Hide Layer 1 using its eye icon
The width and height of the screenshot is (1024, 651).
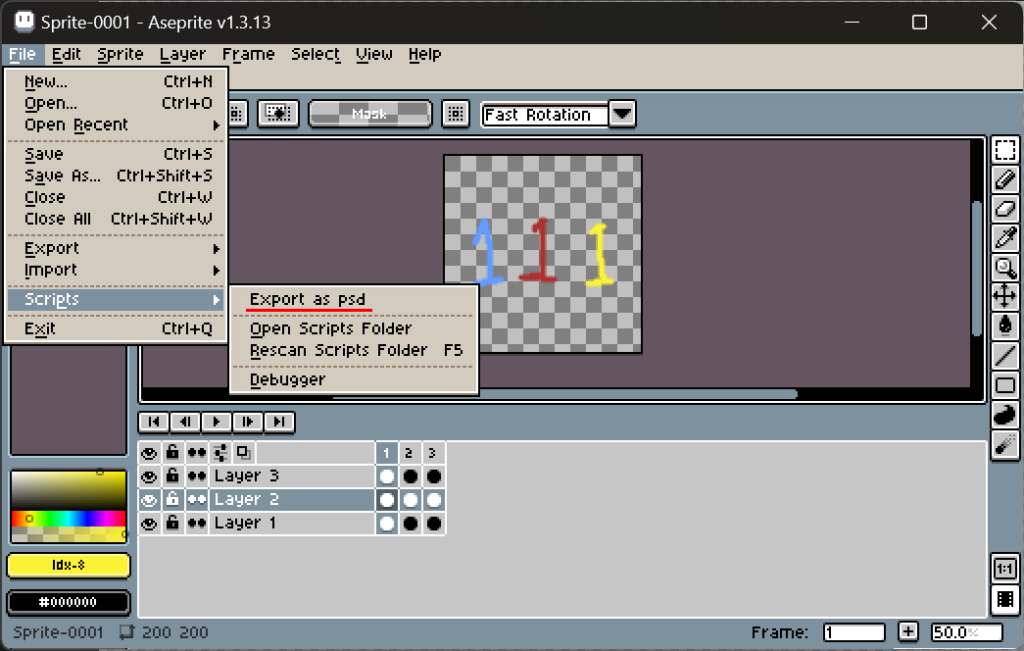point(149,524)
